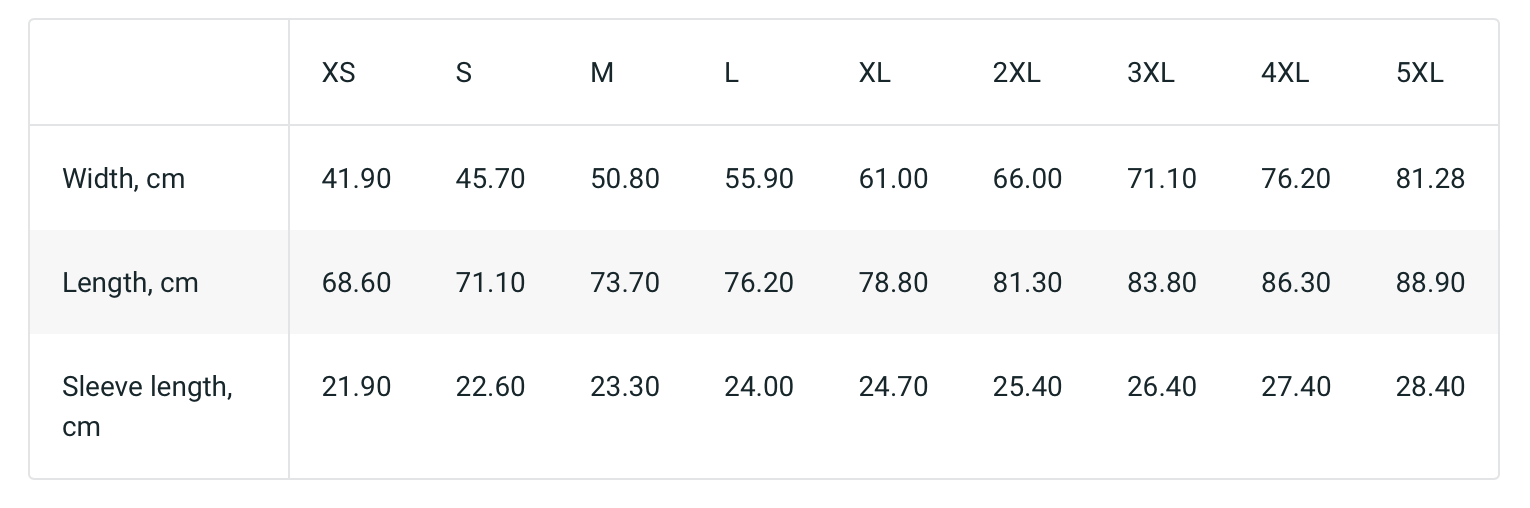The image size is (1530, 508).
Task: Select the 28.40 sleeve length cell
Action: [1430, 387]
